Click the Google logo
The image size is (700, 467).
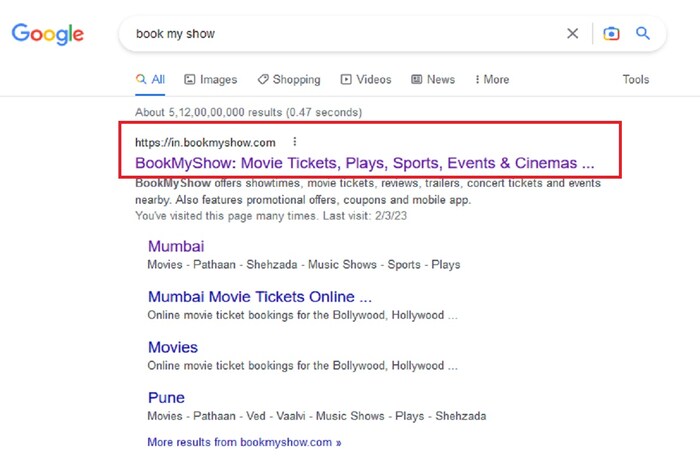point(48,34)
